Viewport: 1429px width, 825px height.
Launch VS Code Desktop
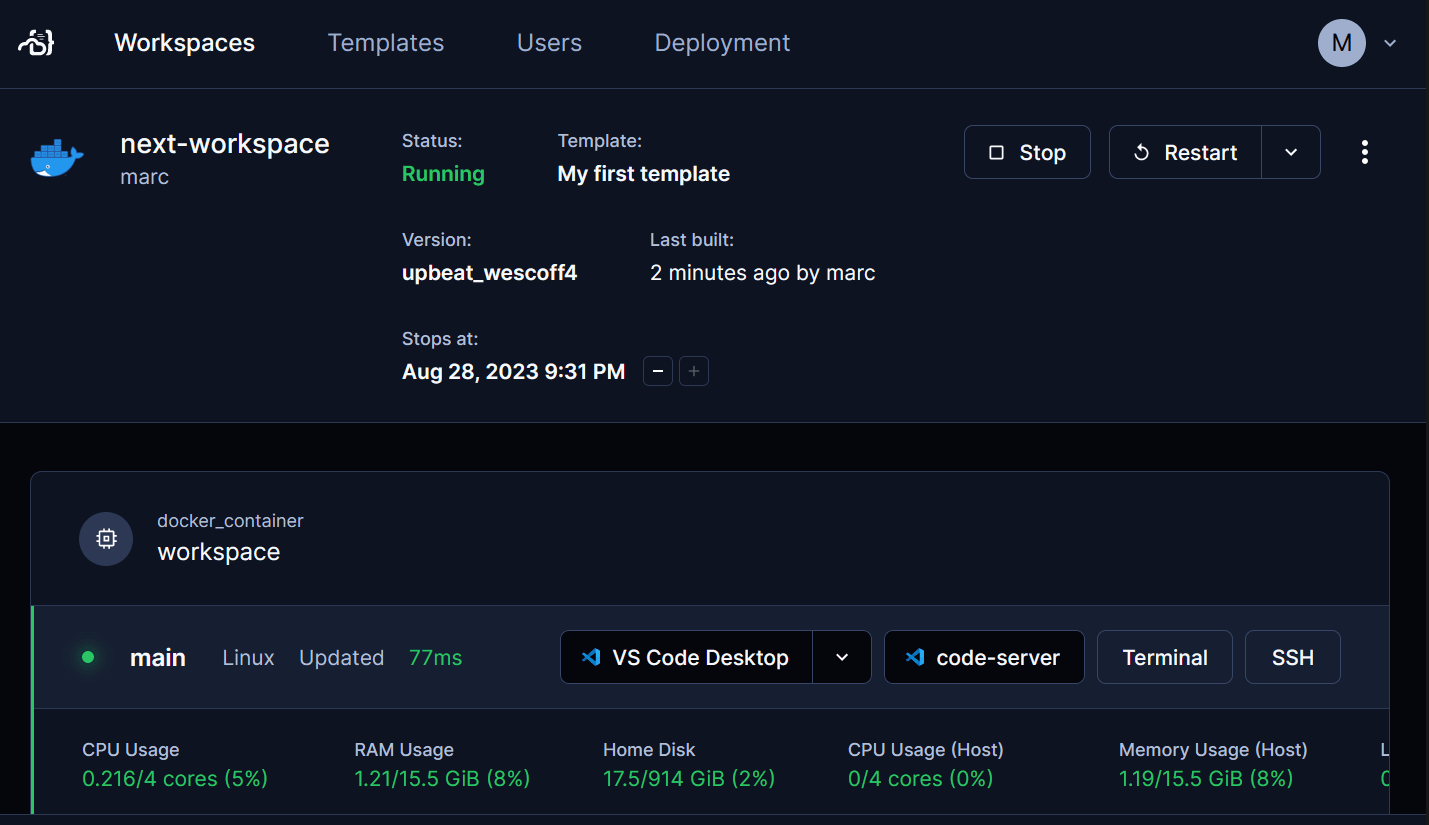point(687,657)
